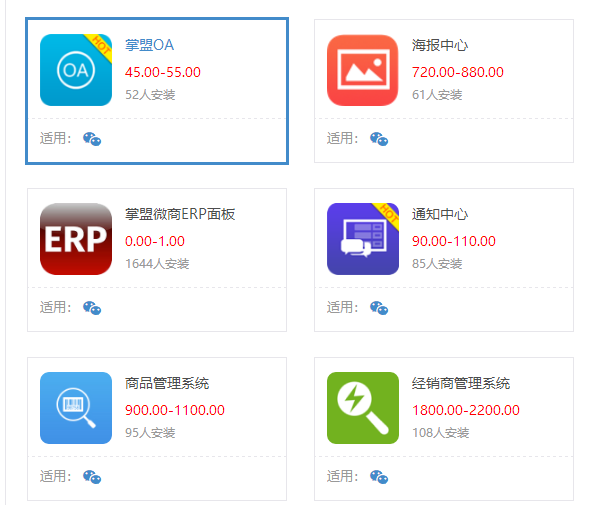Select the price 900.00-1100.00

[175, 410]
